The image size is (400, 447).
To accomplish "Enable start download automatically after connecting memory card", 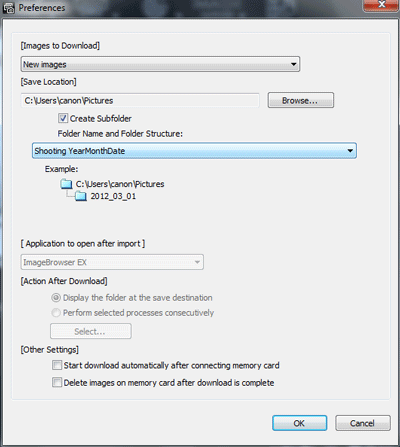I will [x=57, y=365].
